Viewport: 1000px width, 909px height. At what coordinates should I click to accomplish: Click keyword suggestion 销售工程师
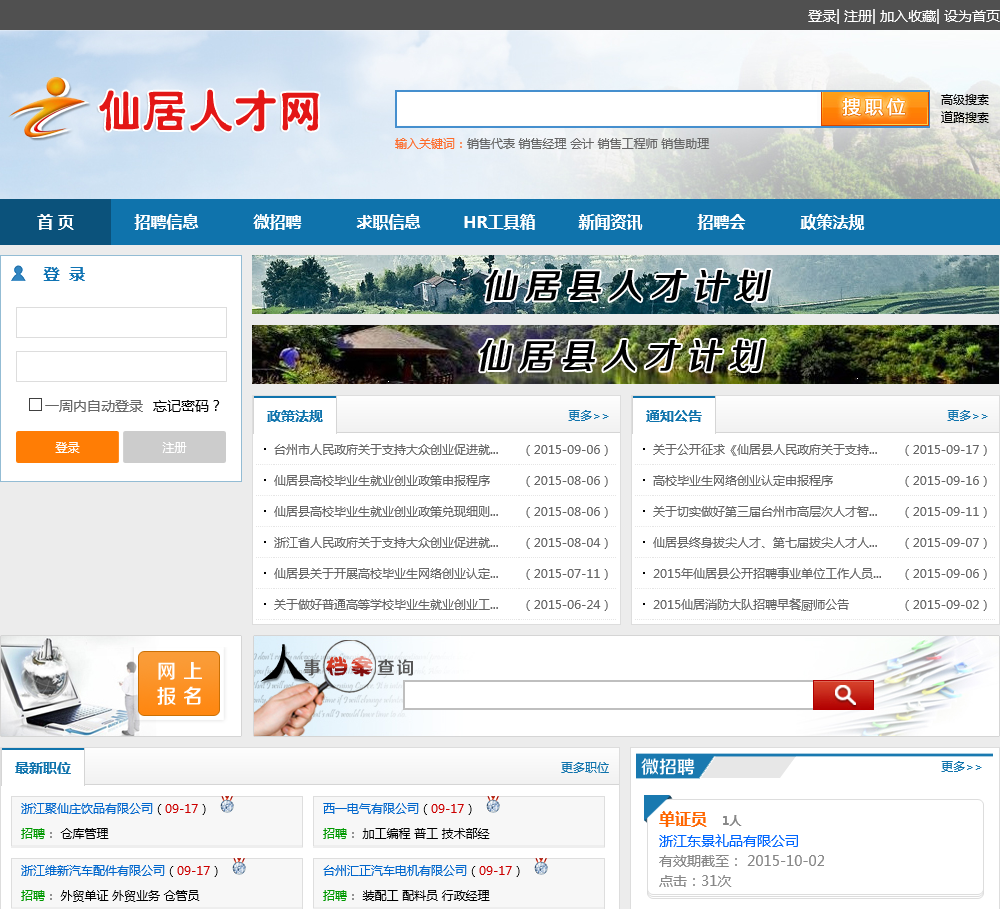[628, 144]
